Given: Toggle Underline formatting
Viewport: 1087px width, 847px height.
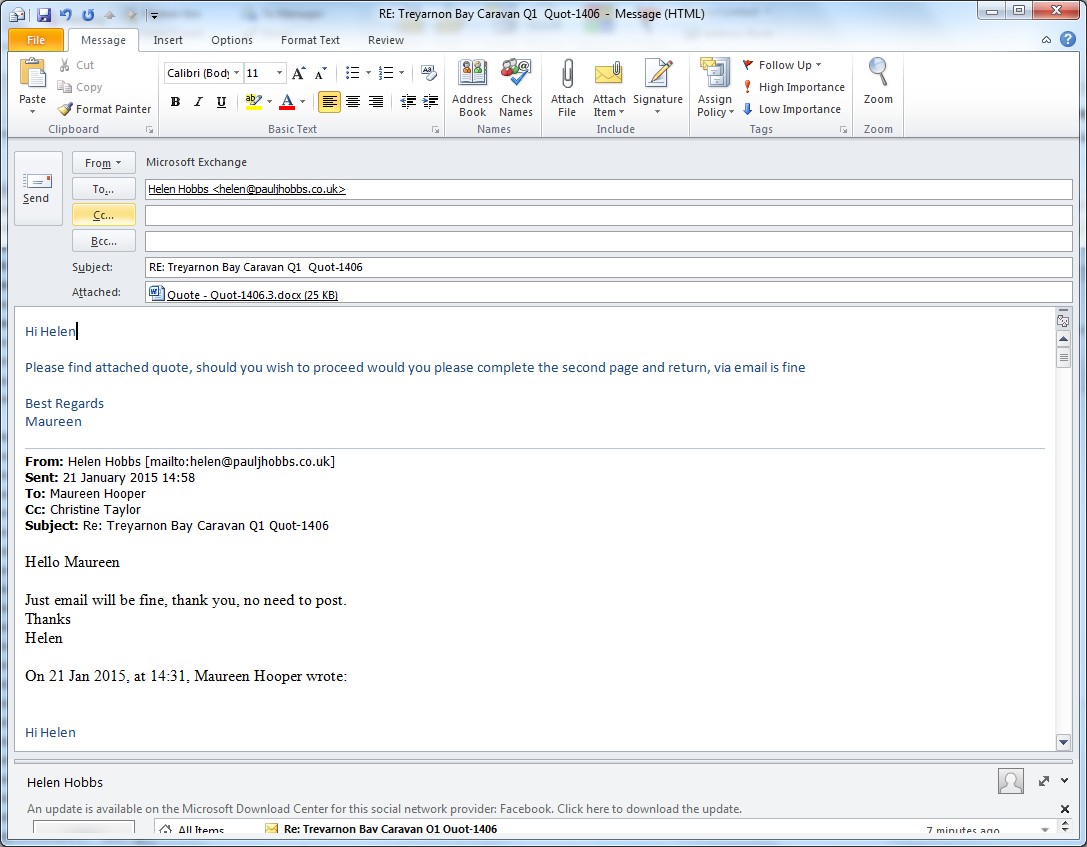Looking at the screenshot, I should pos(221,102).
